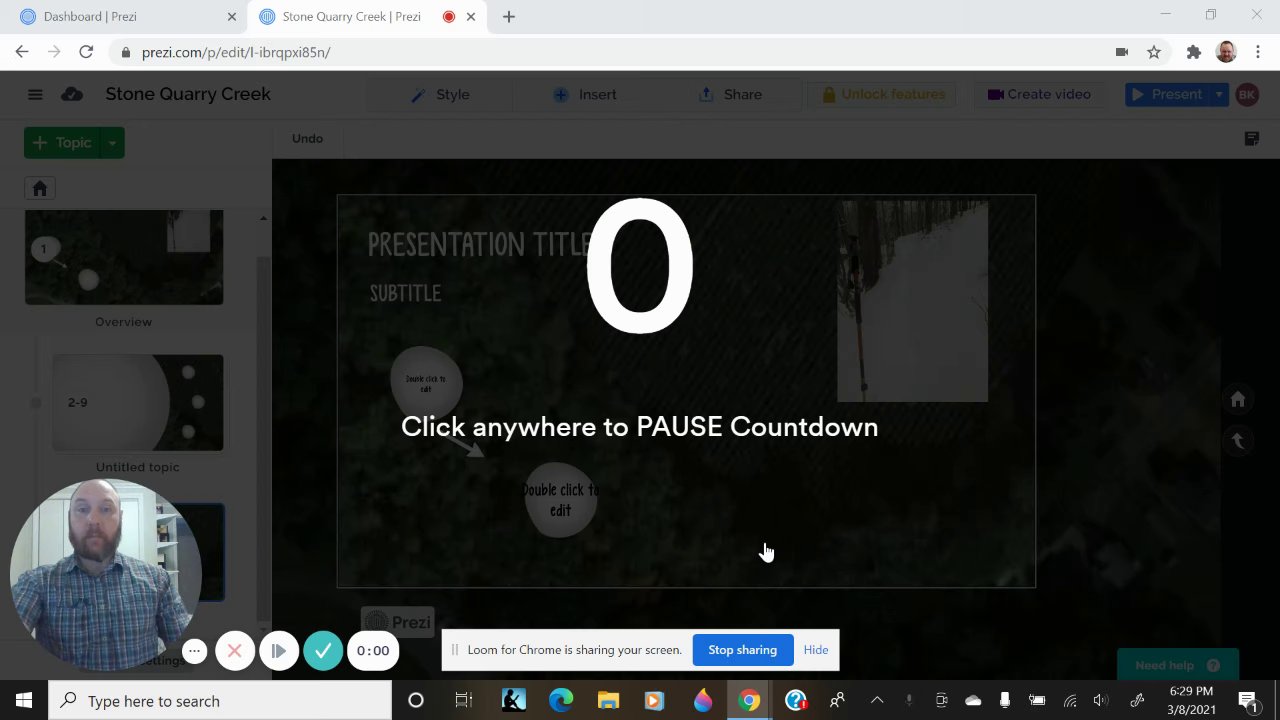The image size is (1280, 720).
Task: Open the presenter notes icon
Action: pyautogui.click(x=1251, y=138)
